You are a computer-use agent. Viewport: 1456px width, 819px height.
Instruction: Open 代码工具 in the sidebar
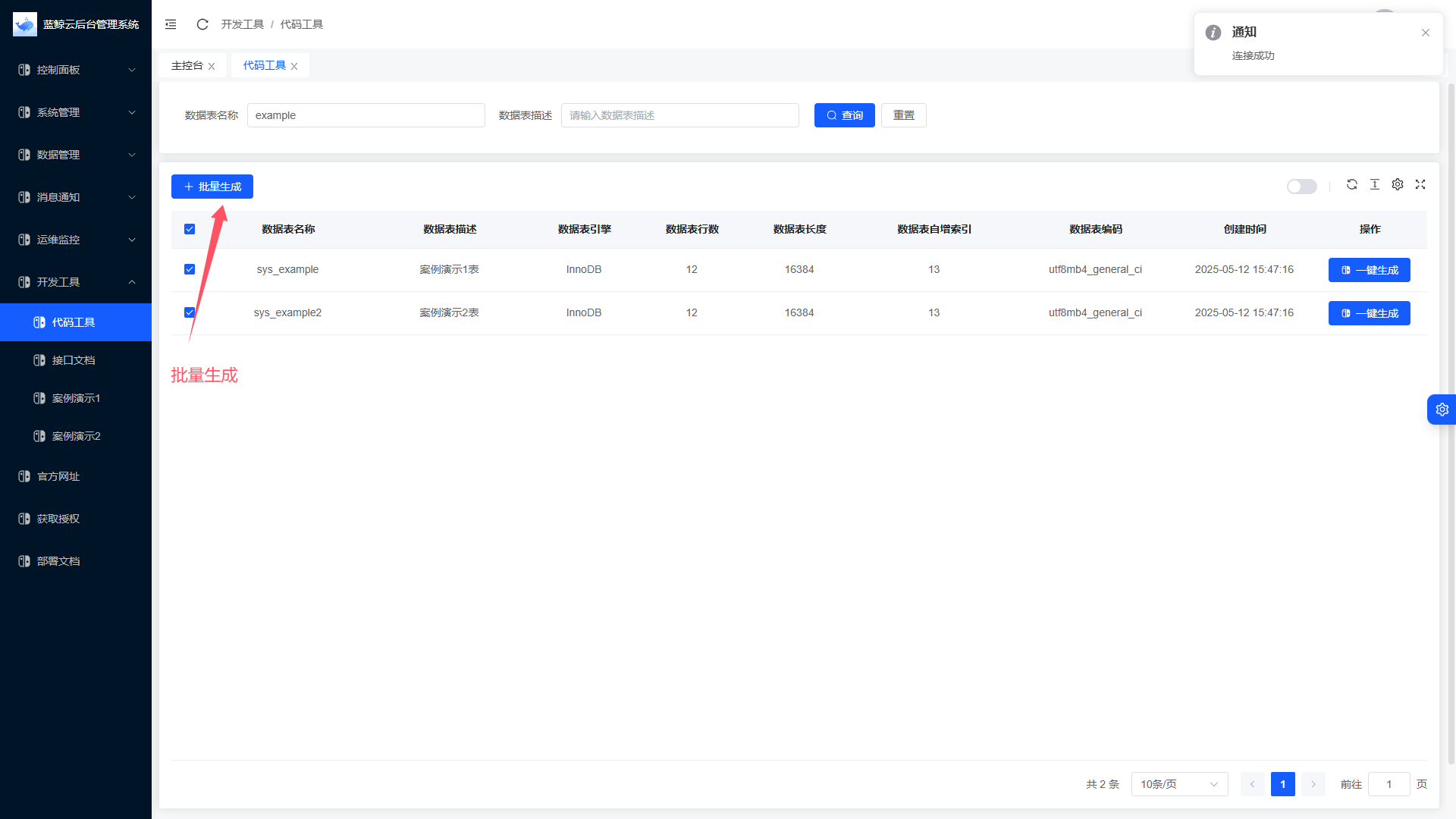point(76,322)
